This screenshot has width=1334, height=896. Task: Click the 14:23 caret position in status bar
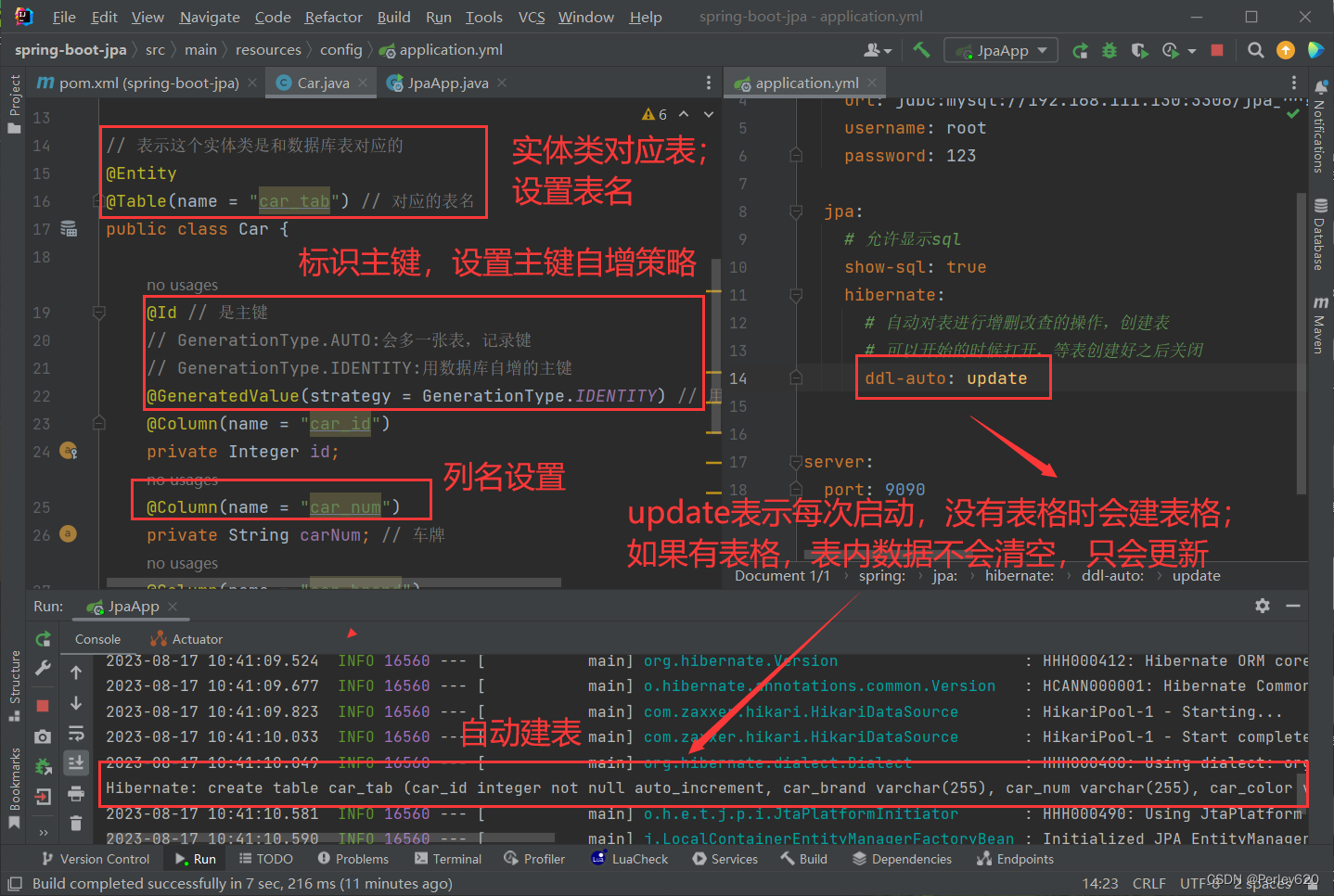point(1099,883)
